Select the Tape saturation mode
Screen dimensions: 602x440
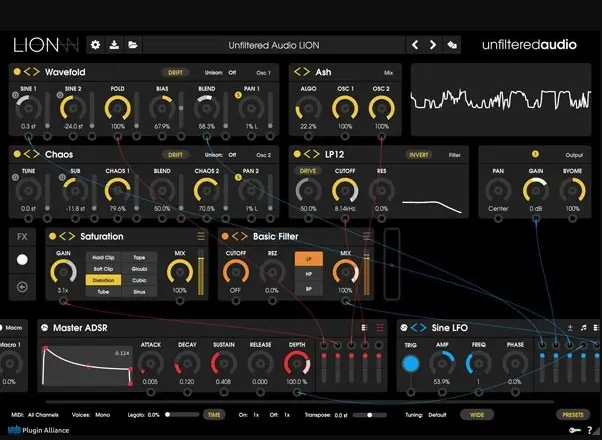(x=139, y=258)
